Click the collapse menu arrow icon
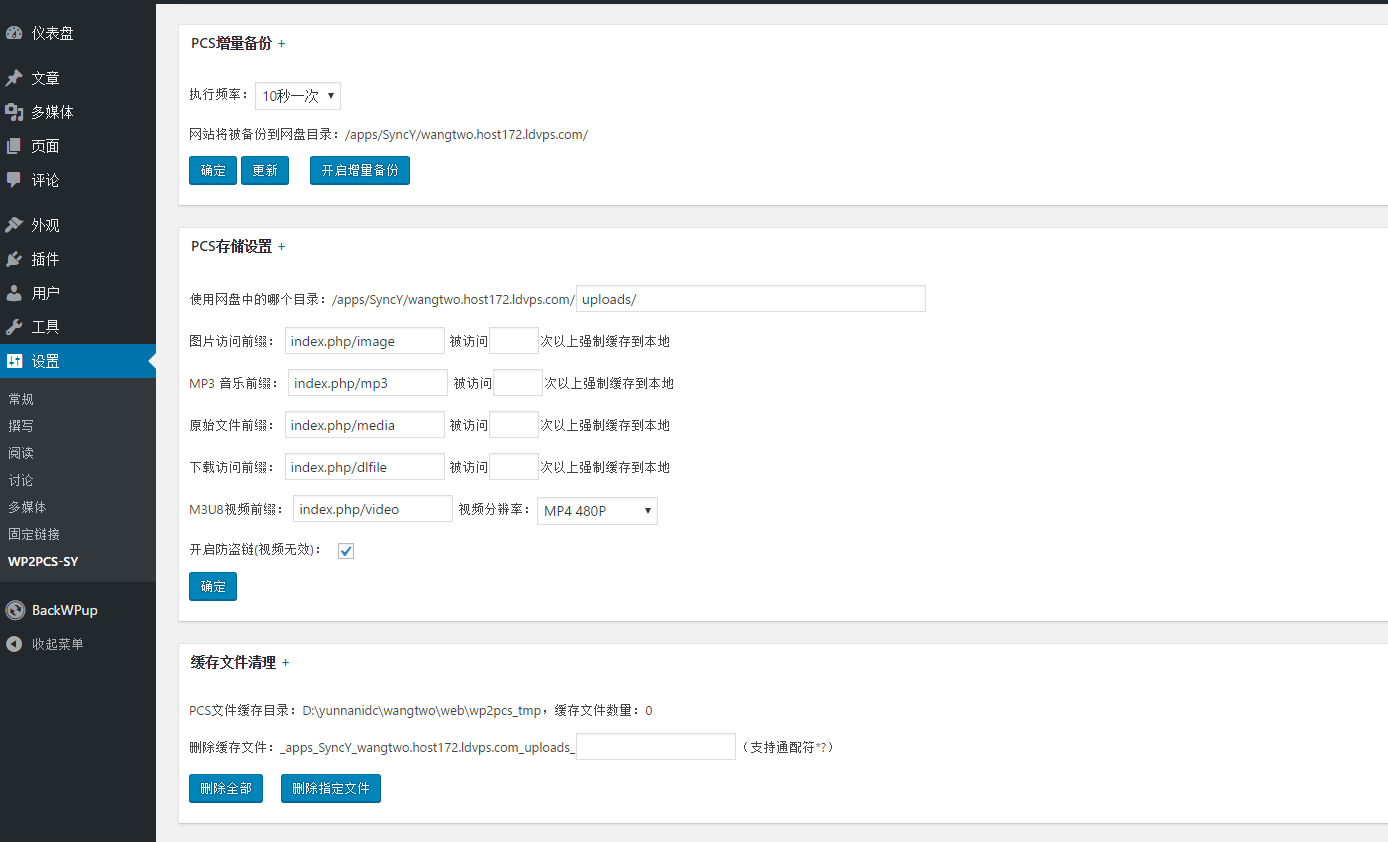 (x=14, y=644)
